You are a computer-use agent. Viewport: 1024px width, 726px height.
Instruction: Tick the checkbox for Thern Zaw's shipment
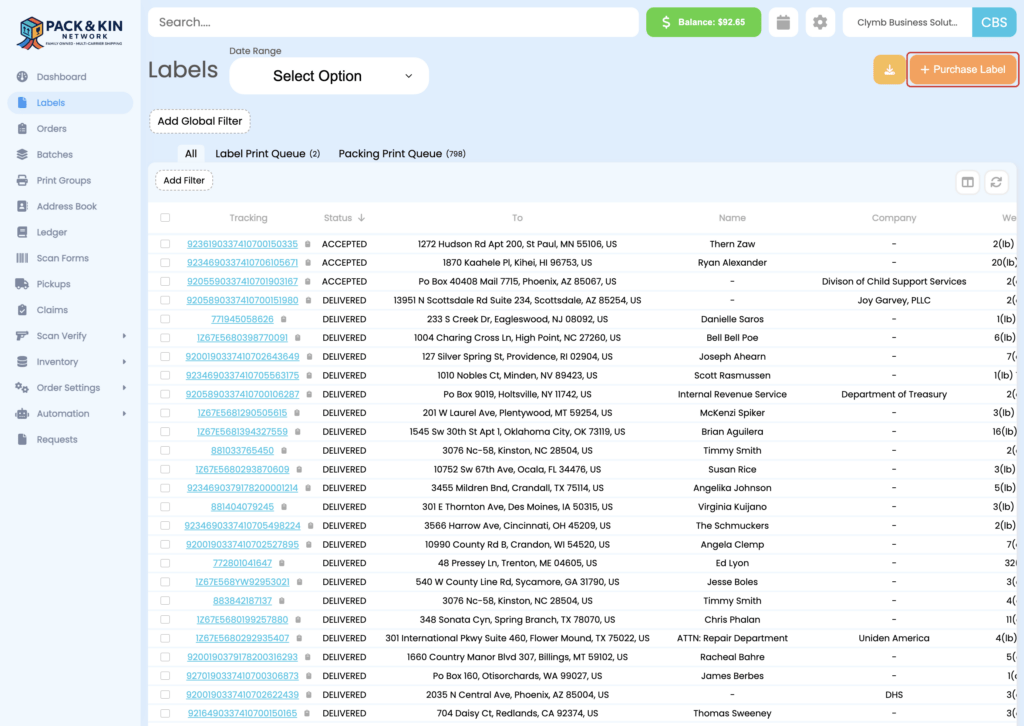click(165, 243)
